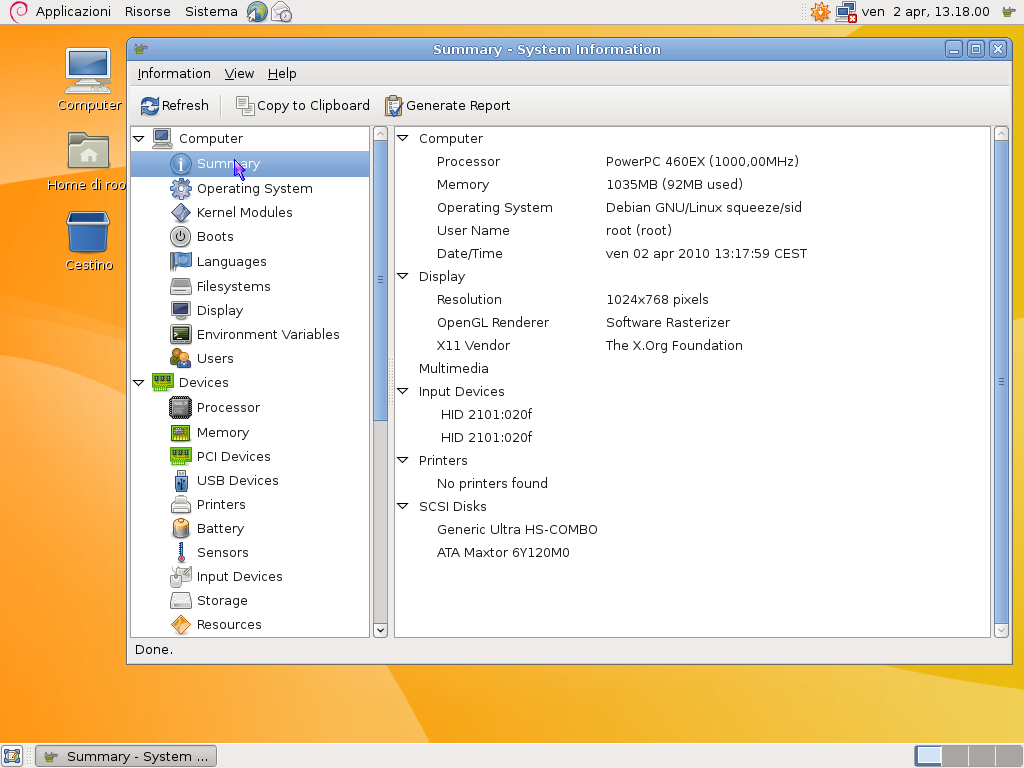Select the Summary info icon
The image size is (1024, 768).
pyautogui.click(x=181, y=164)
